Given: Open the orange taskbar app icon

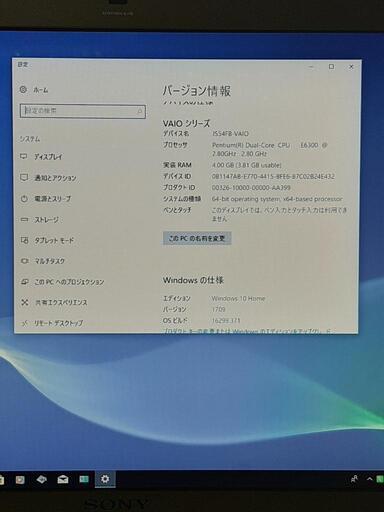Looking at the screenshot, I should point(20,480).
